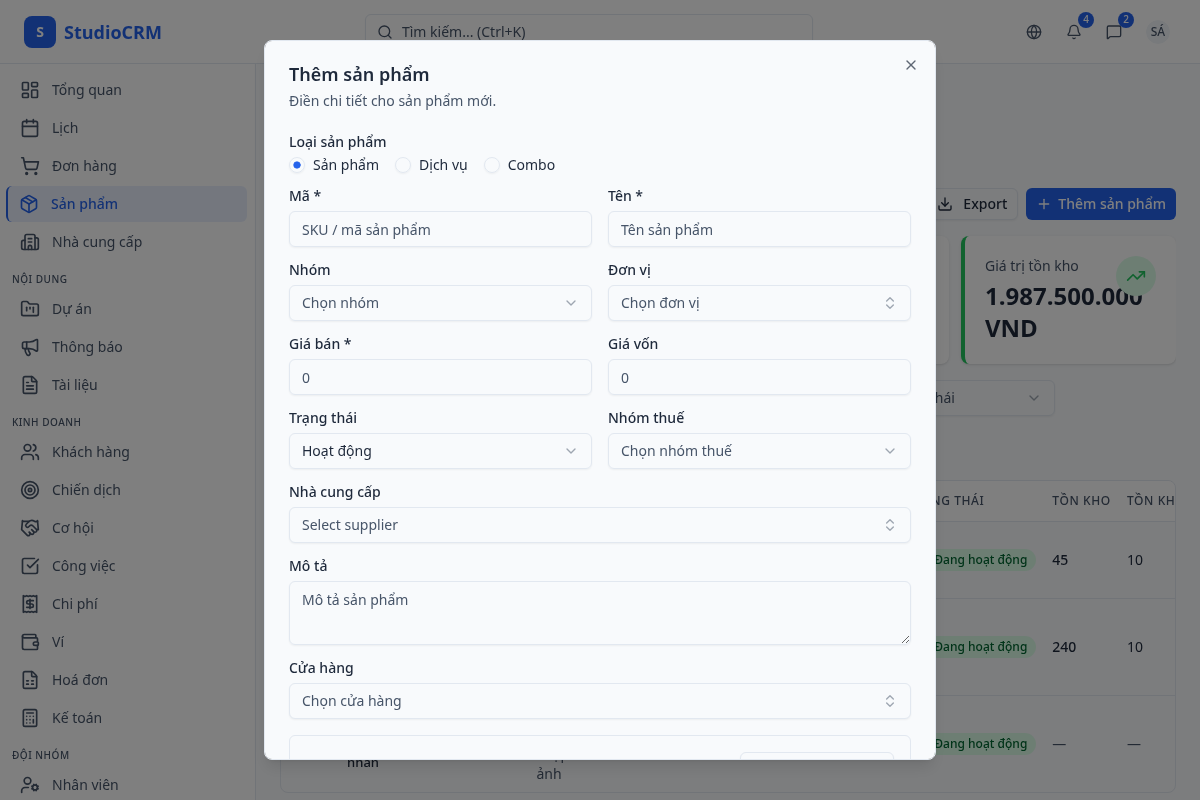1200x800 pixels.
Task: Close the Thêm sản phẩm dialog
Action: pyautogui.click(x=911, y=65)
